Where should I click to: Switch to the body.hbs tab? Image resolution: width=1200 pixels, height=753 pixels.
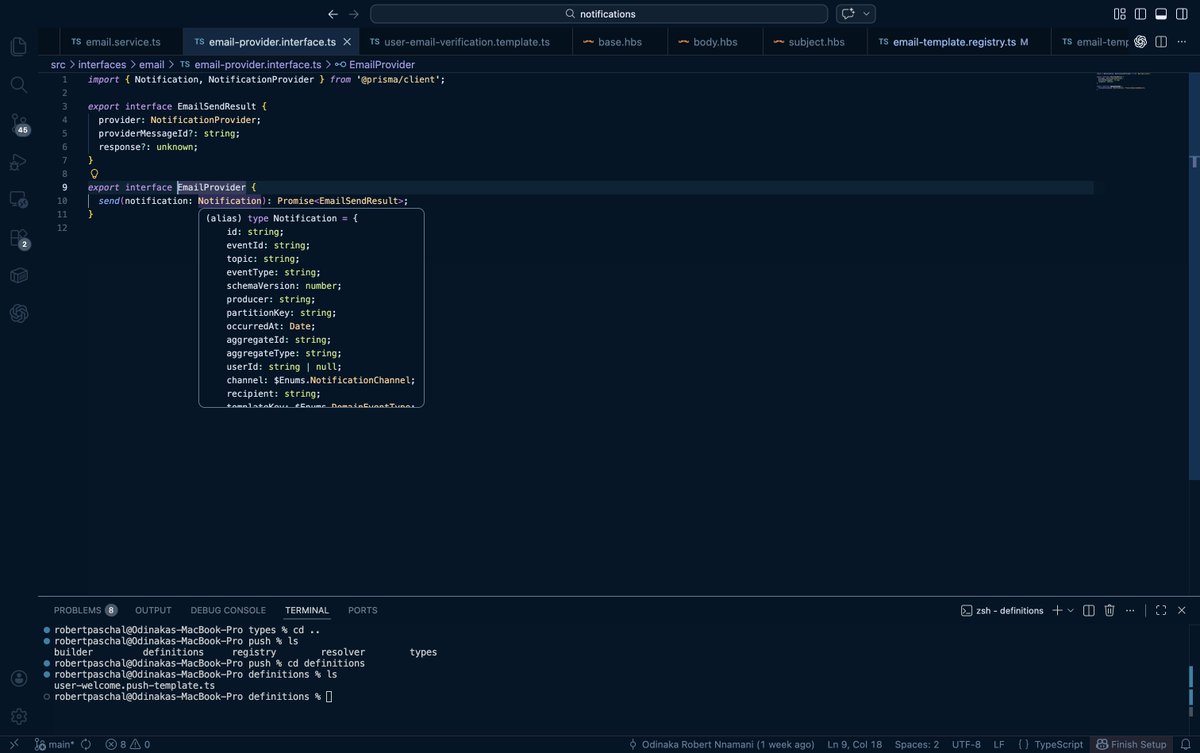click(716, 42)
